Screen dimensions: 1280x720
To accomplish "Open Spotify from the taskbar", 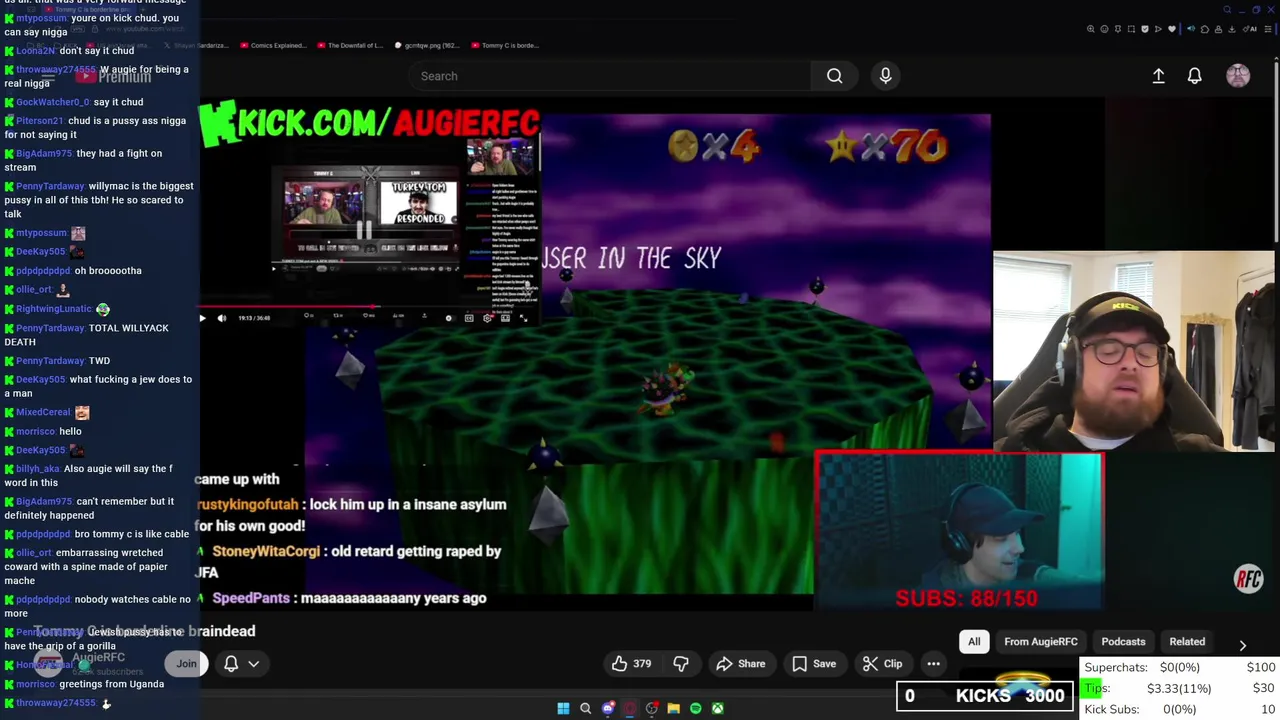I will point(695,709).
